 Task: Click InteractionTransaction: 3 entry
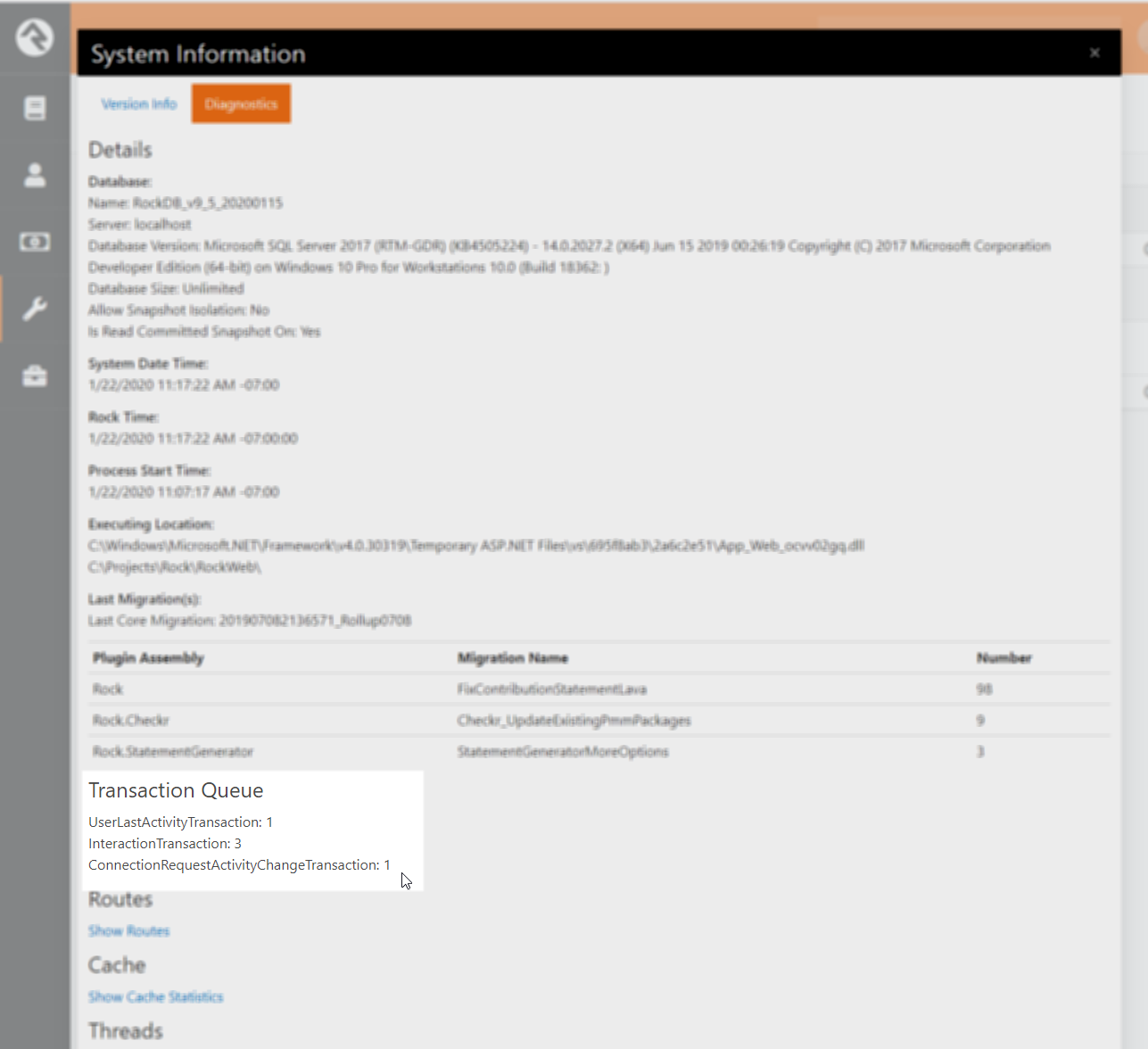click(165, 843)
